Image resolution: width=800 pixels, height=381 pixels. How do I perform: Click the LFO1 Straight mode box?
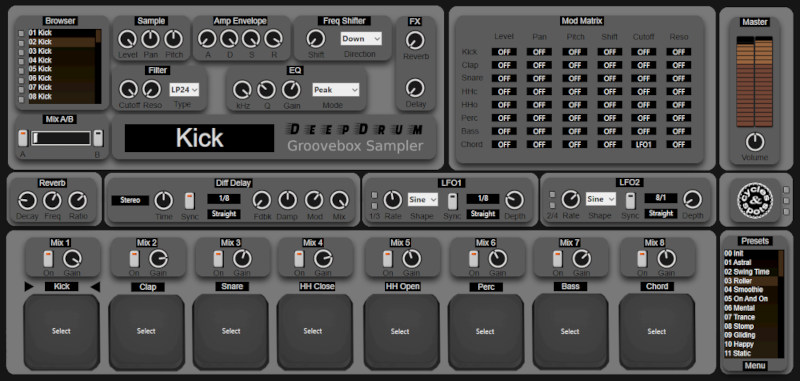coord(483,214)
